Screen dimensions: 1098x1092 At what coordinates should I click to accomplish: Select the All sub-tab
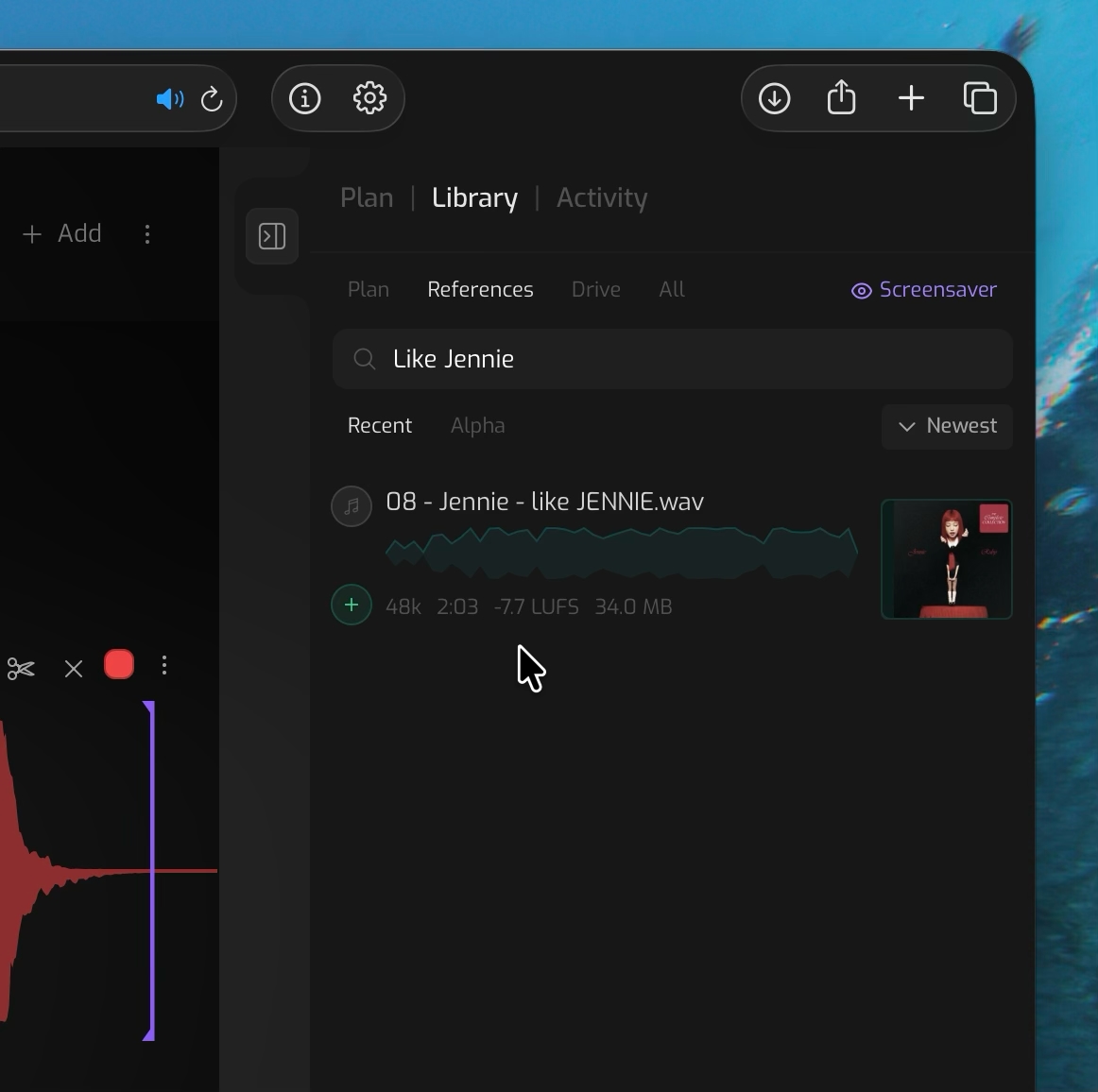pos(672,290)
